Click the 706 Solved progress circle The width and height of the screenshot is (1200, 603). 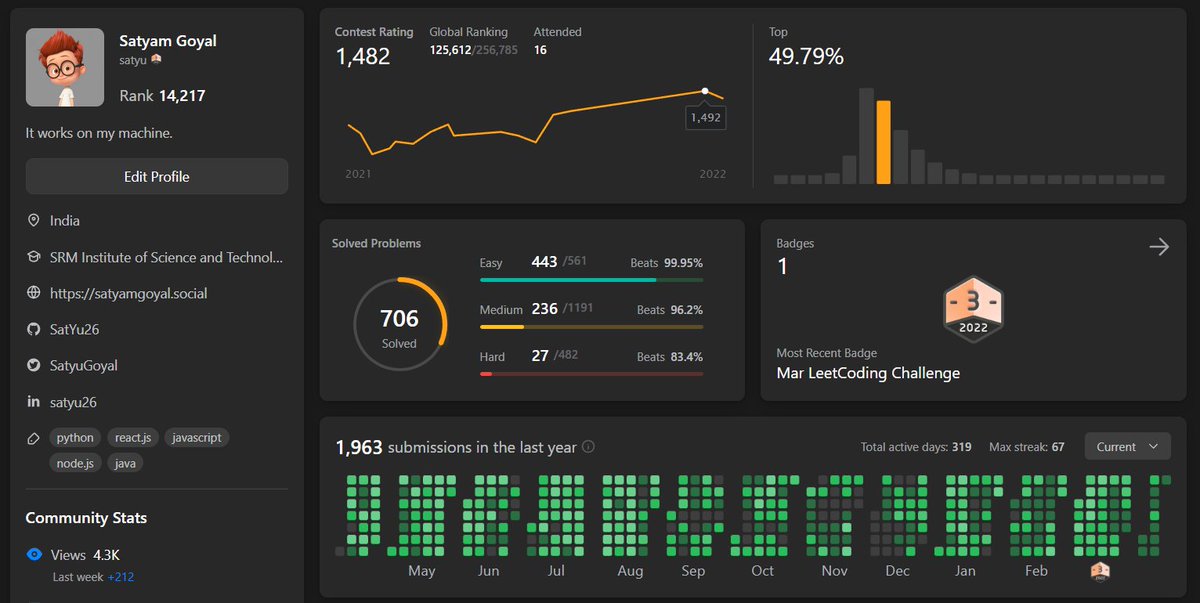[x=399, y=323]
